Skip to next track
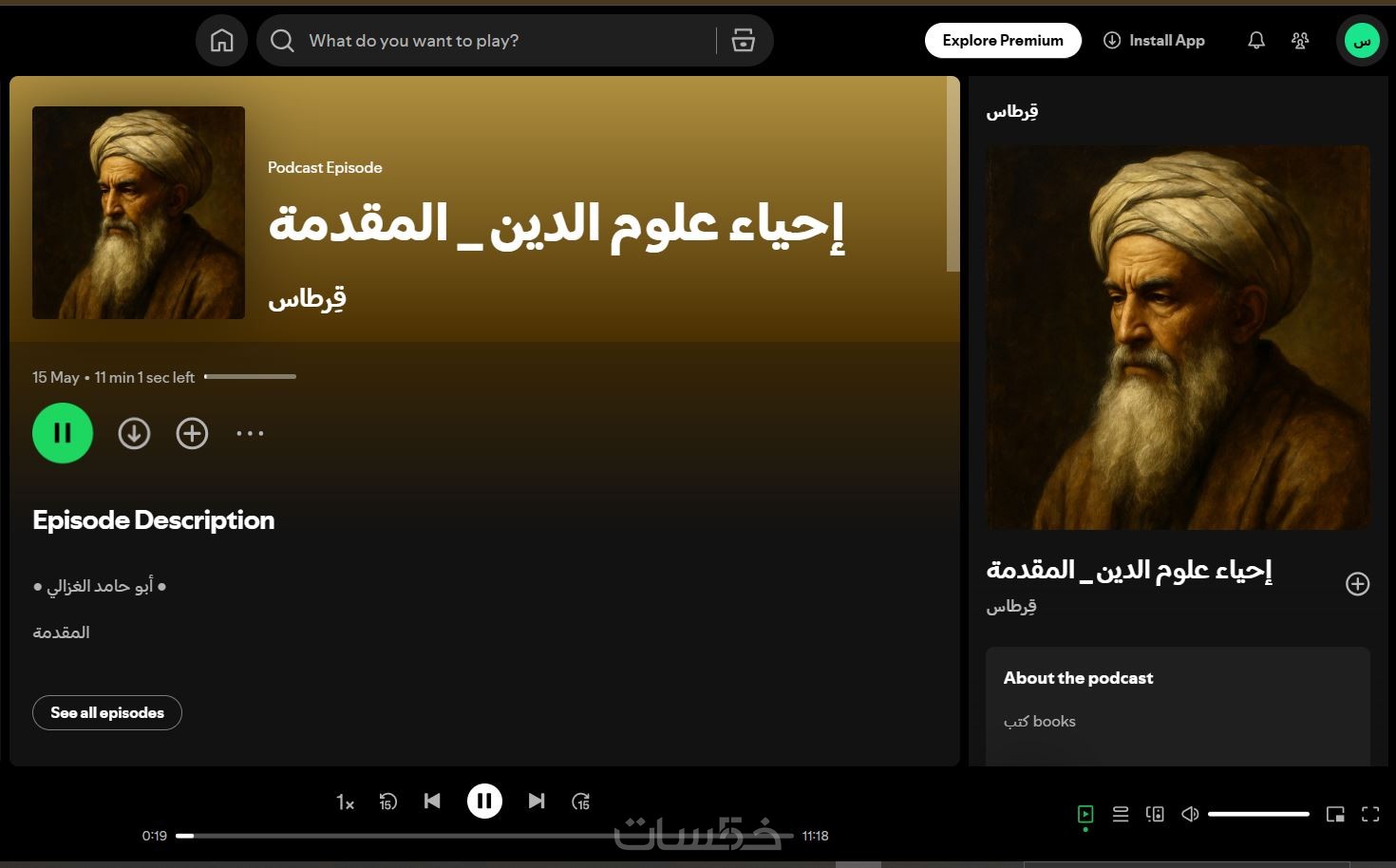Viewport: 1396px width, 868px height. click(x=537, y=801)
